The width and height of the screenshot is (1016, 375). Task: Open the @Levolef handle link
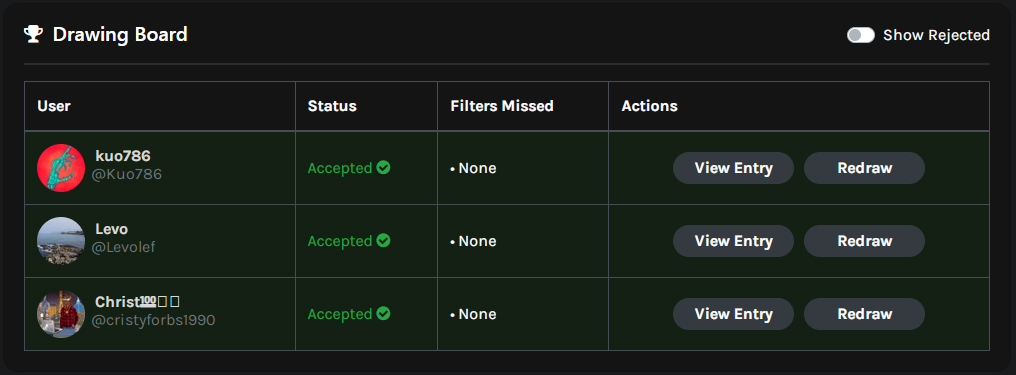123,247
